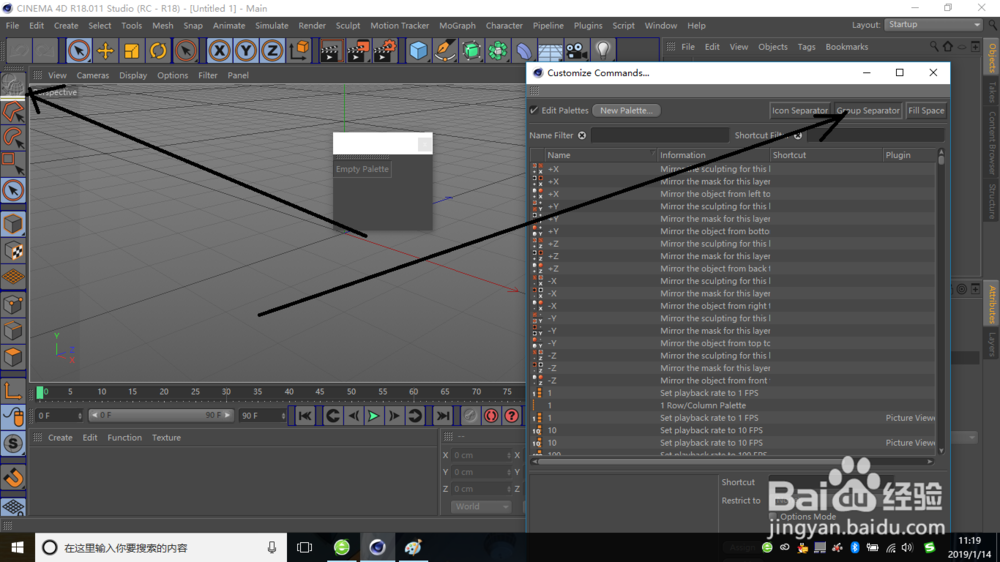Click timeline green playhead marker
The width and height of the screenshot is (1000, 562).
(x=40, y=393)
